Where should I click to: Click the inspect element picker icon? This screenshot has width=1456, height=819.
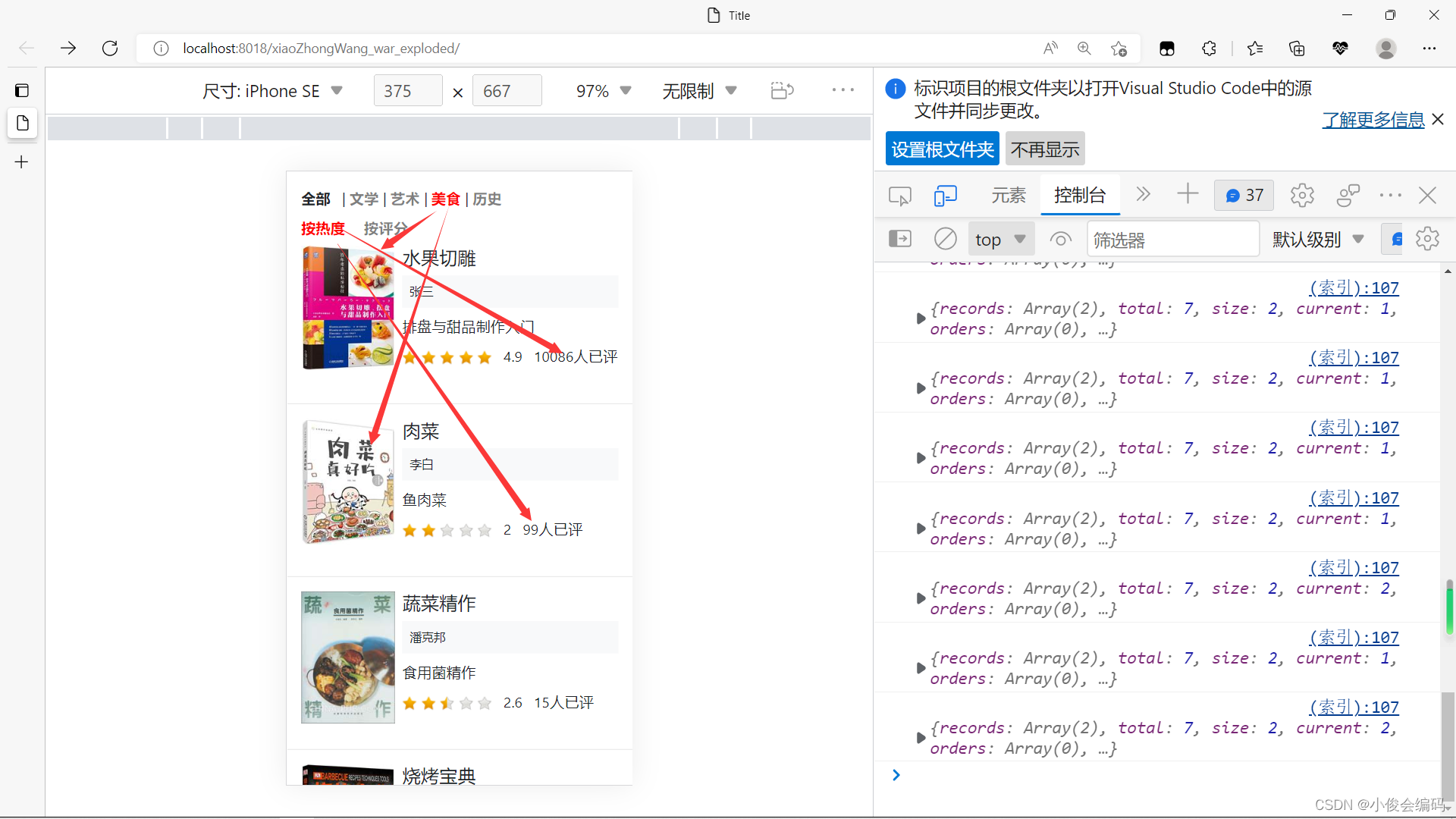(x=899, y=196)
